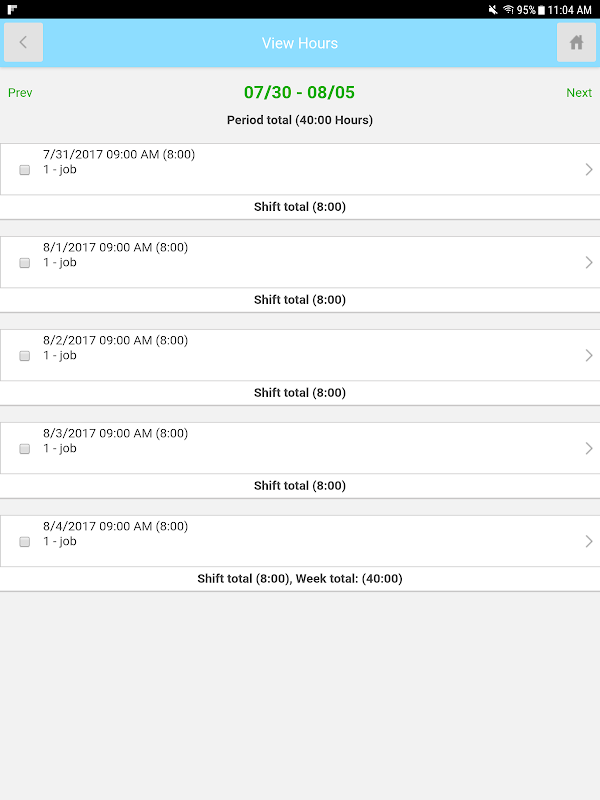Open 7/31/2017 shift details chevron
Screen dimensions: 600x800
coord(589,170)
